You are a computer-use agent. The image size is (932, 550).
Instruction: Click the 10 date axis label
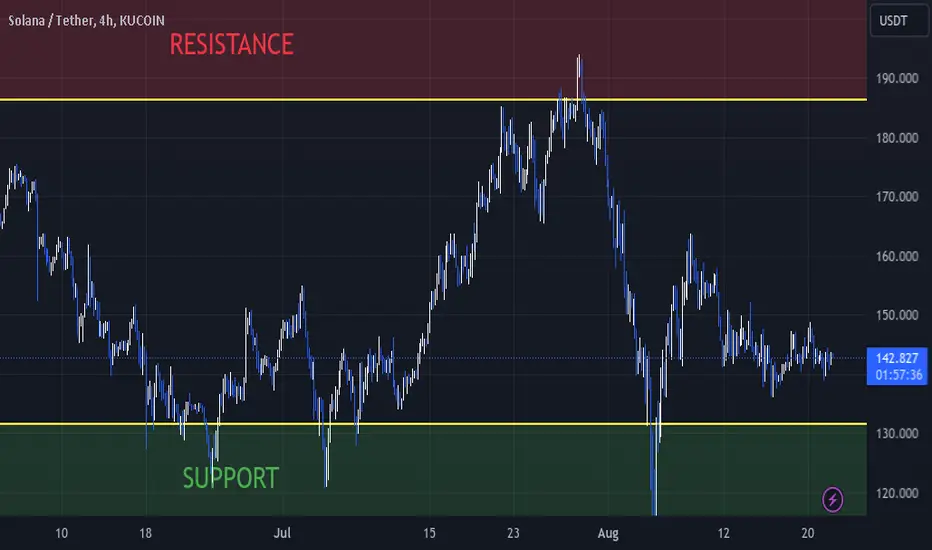[x=61, y=533]
